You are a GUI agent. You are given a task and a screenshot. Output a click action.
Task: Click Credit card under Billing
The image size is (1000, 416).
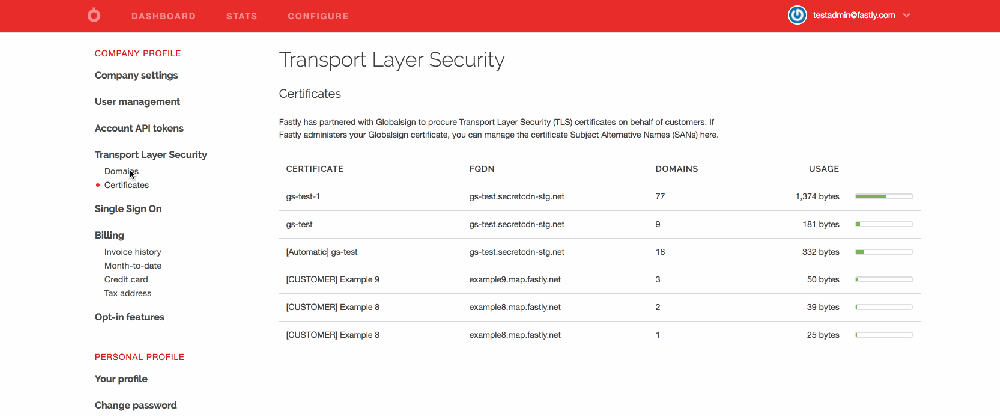pos(126,279)
